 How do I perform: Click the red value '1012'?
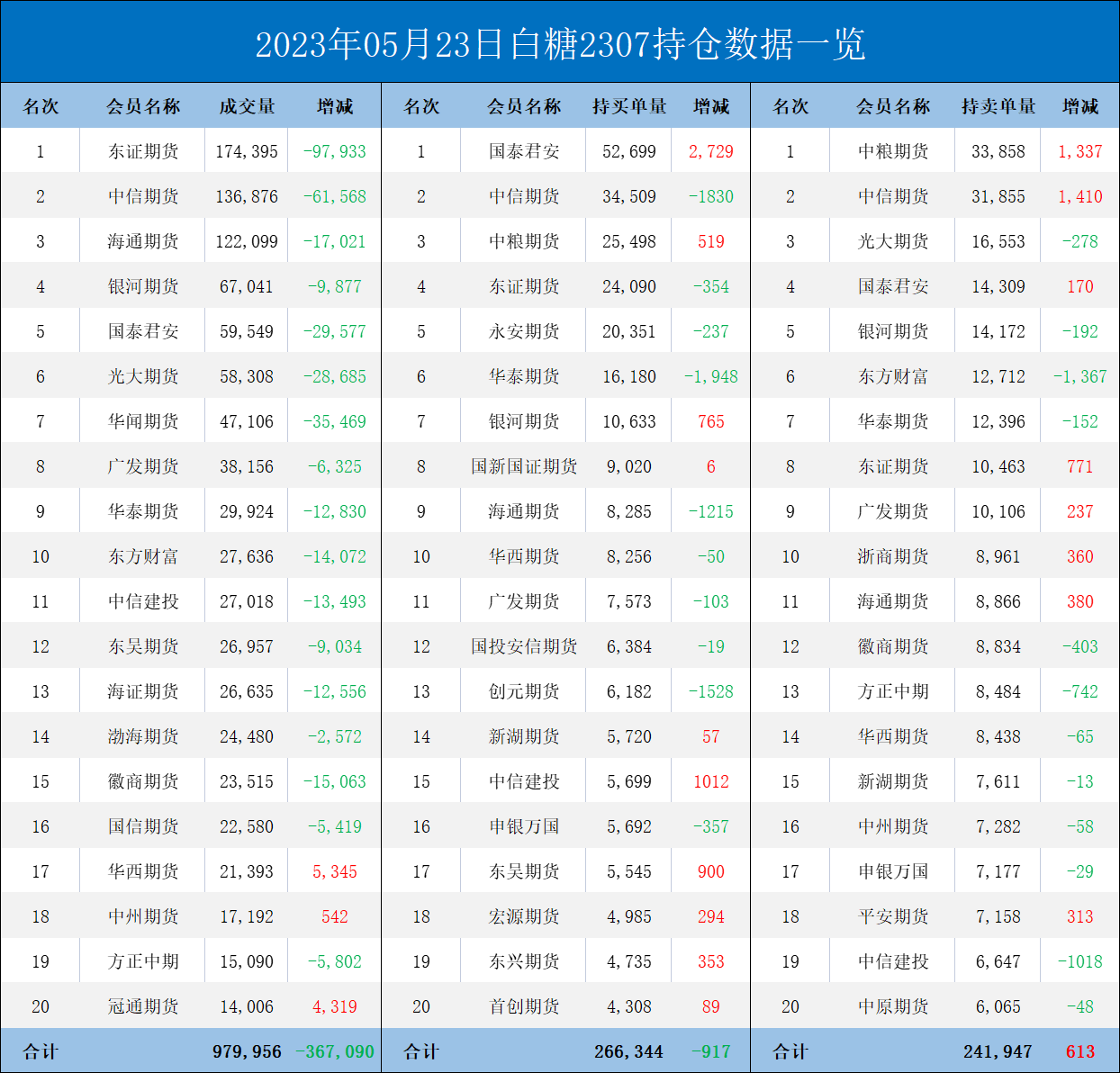tap(711, 781)
